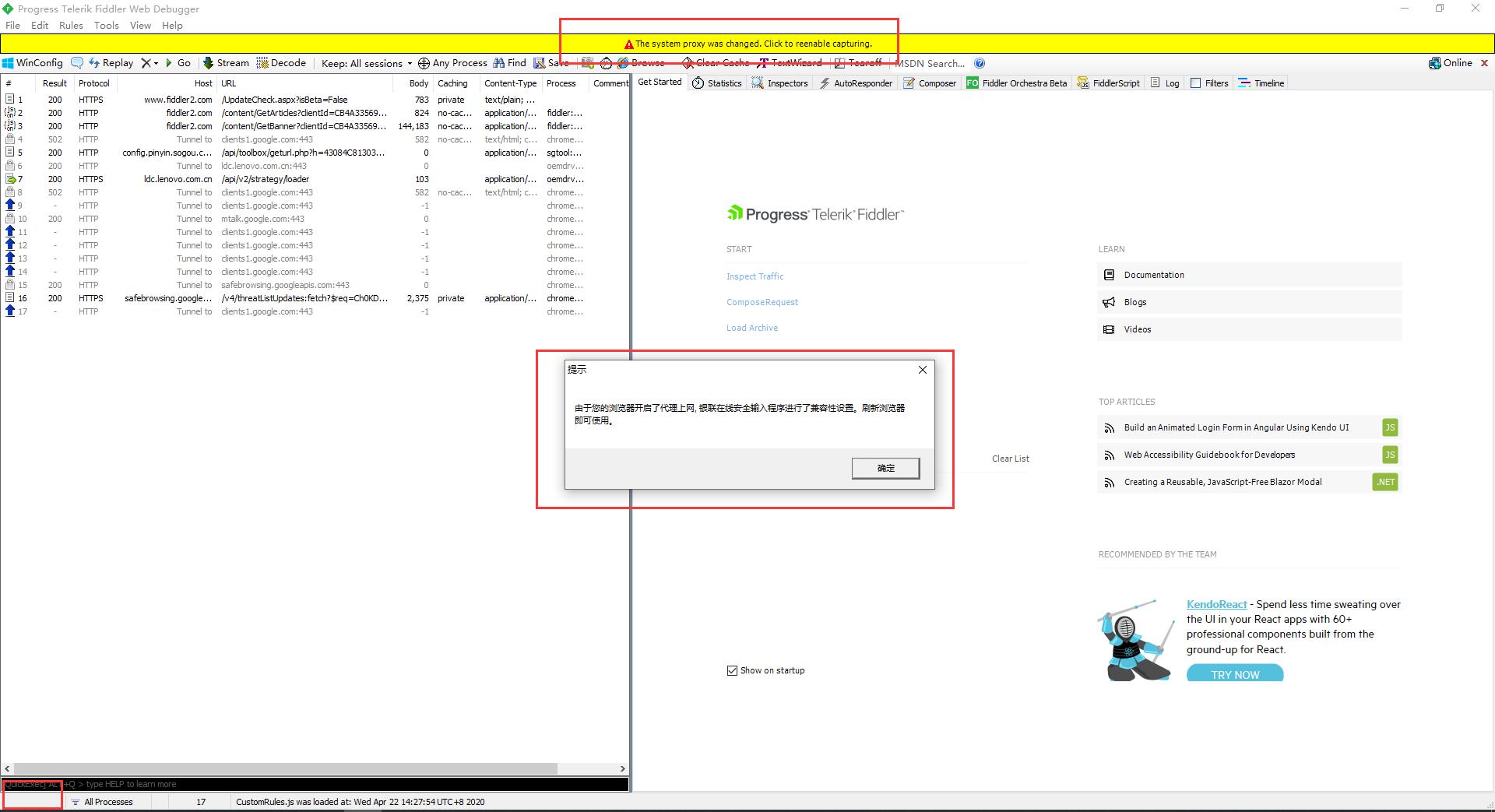Select session 7 ldc.lenovo.com.cn row
Image resolution: width=1495 pixels, height=812 pixels.
pyautogui.click(x=315, y=179)
